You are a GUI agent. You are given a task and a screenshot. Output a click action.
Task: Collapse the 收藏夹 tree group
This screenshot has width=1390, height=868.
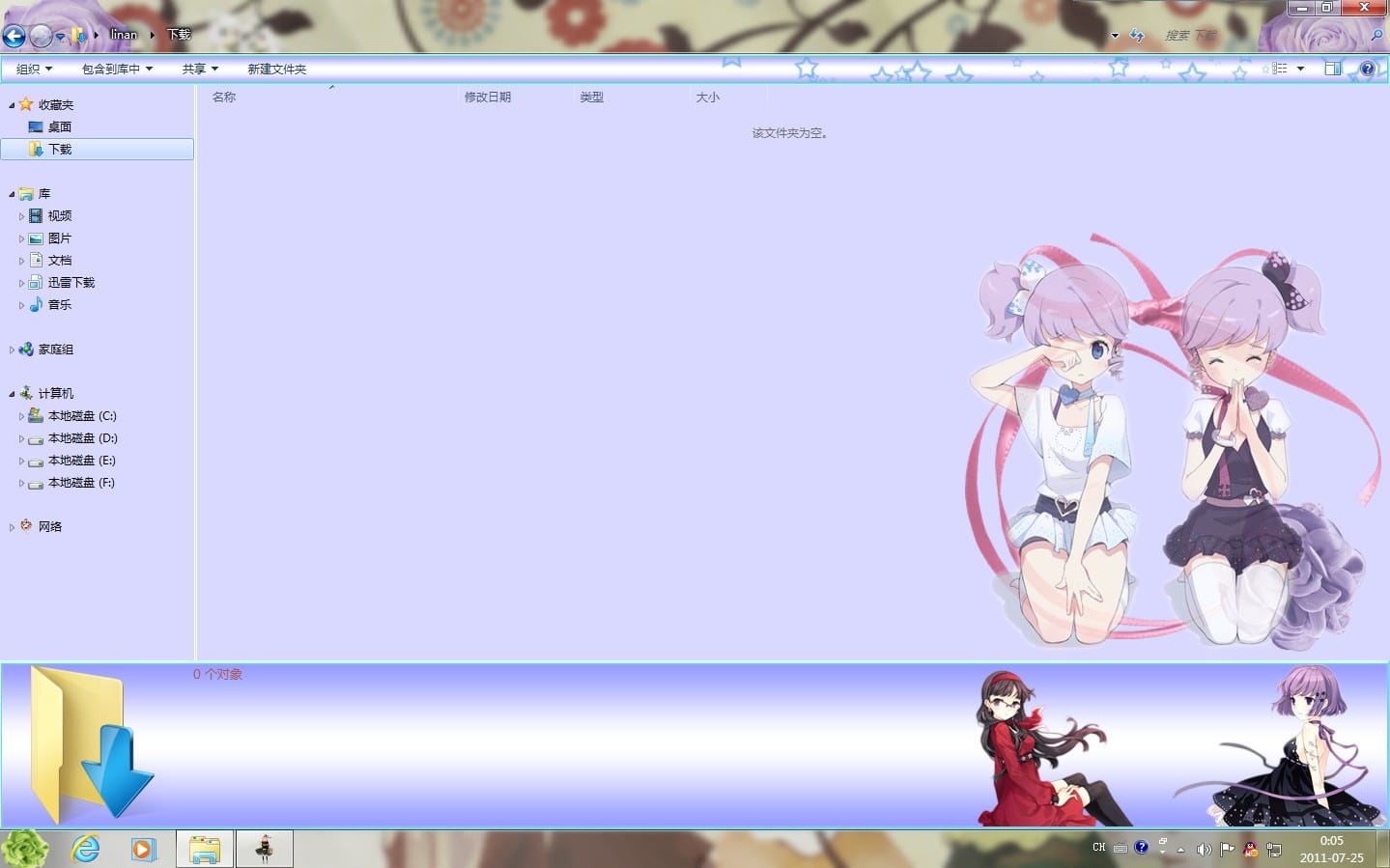click(x=12, y=105)
